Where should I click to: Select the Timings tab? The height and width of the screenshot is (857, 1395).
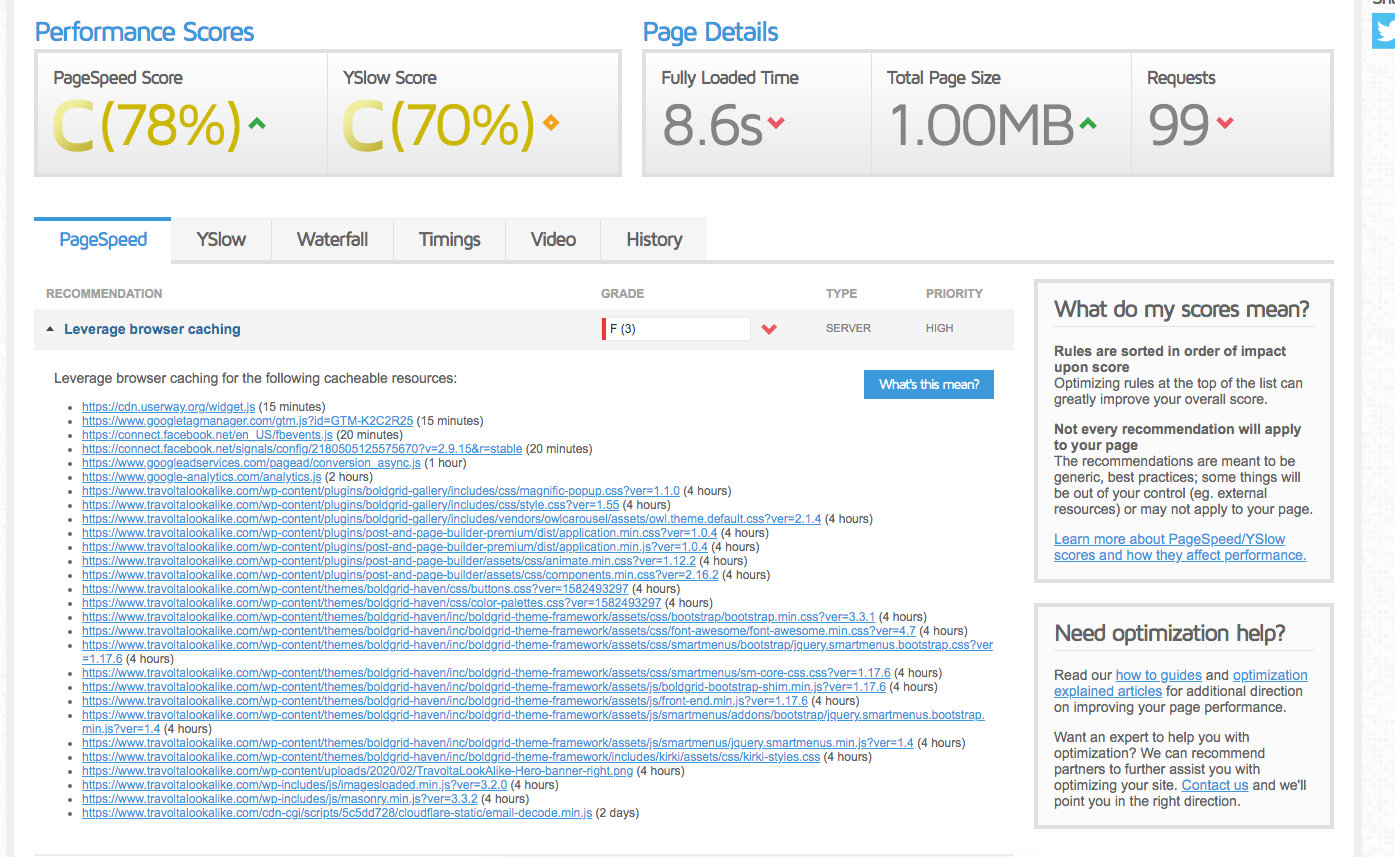pos(449,239)
